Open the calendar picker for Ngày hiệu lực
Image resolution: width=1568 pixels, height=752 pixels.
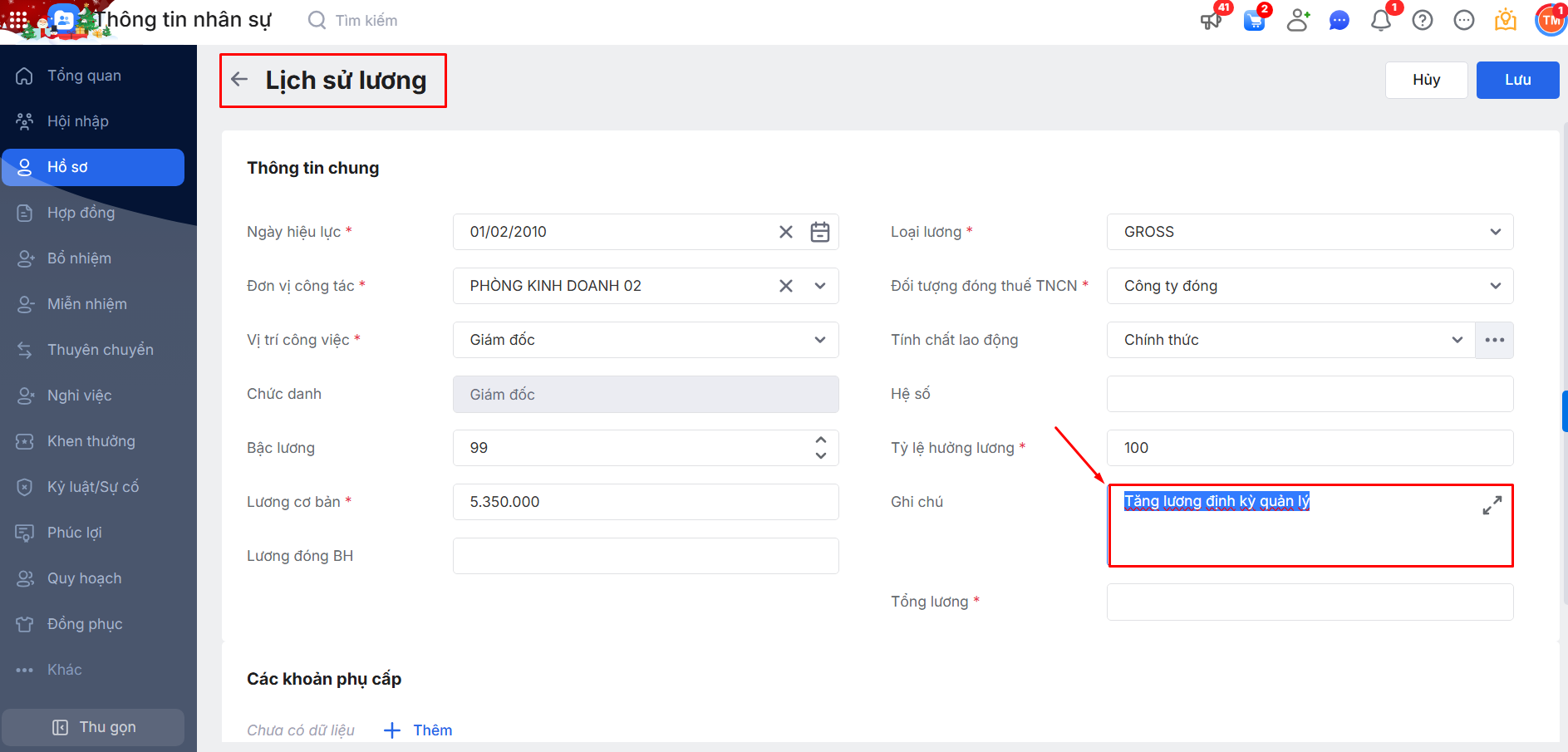point(819,232)
